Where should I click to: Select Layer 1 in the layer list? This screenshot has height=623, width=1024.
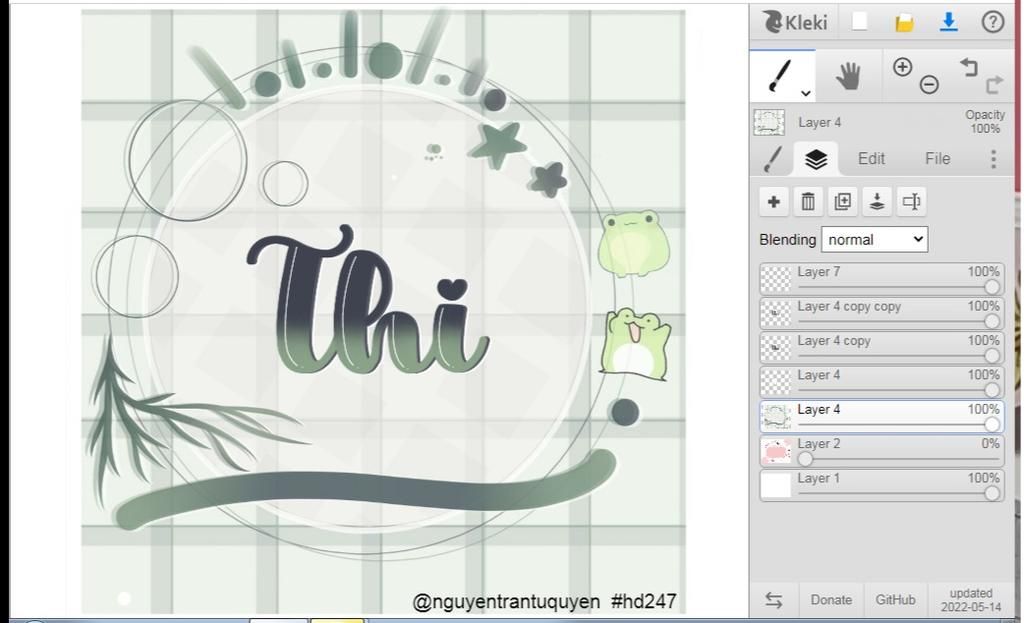coord(881,486)
